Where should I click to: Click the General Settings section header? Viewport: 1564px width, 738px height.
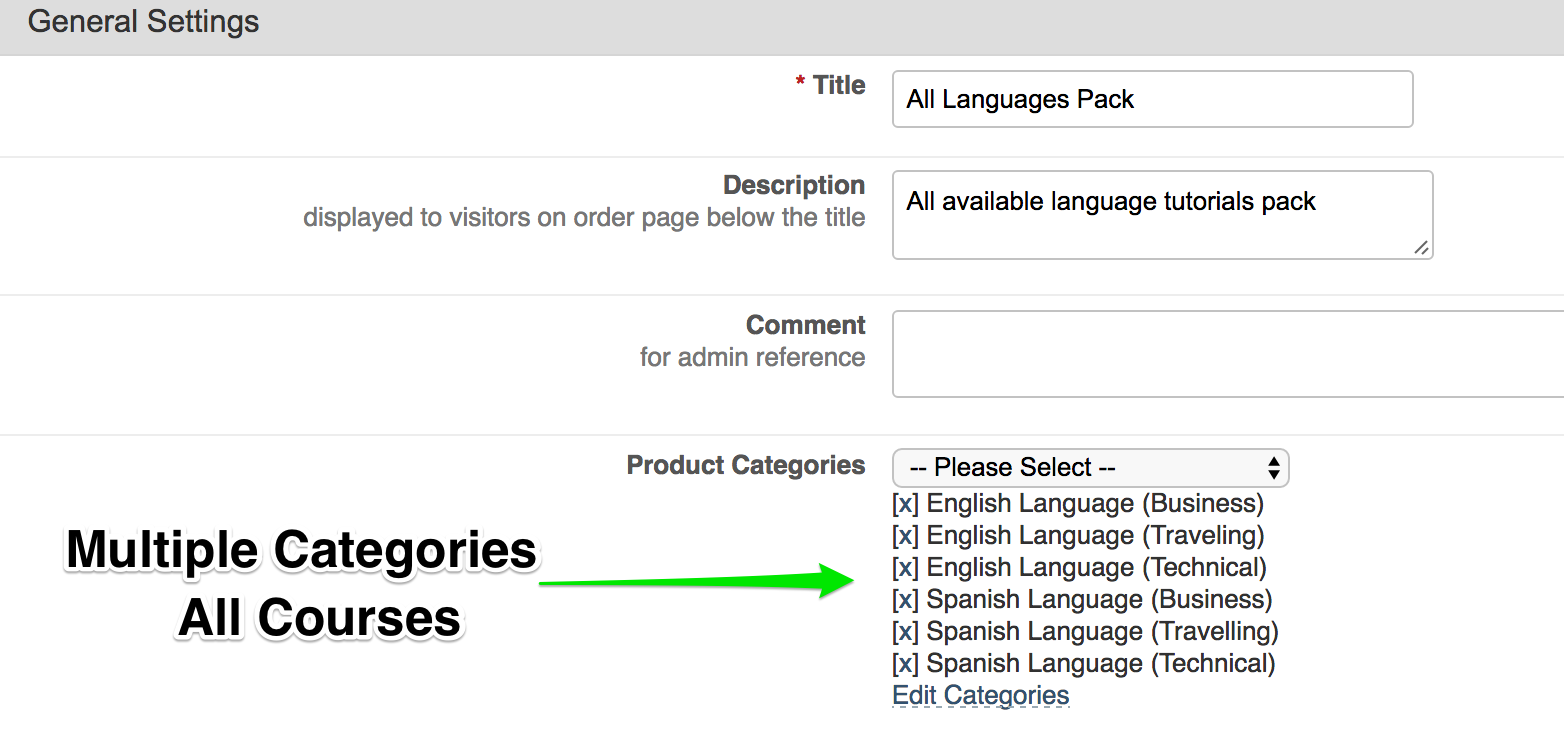(144, 23)
